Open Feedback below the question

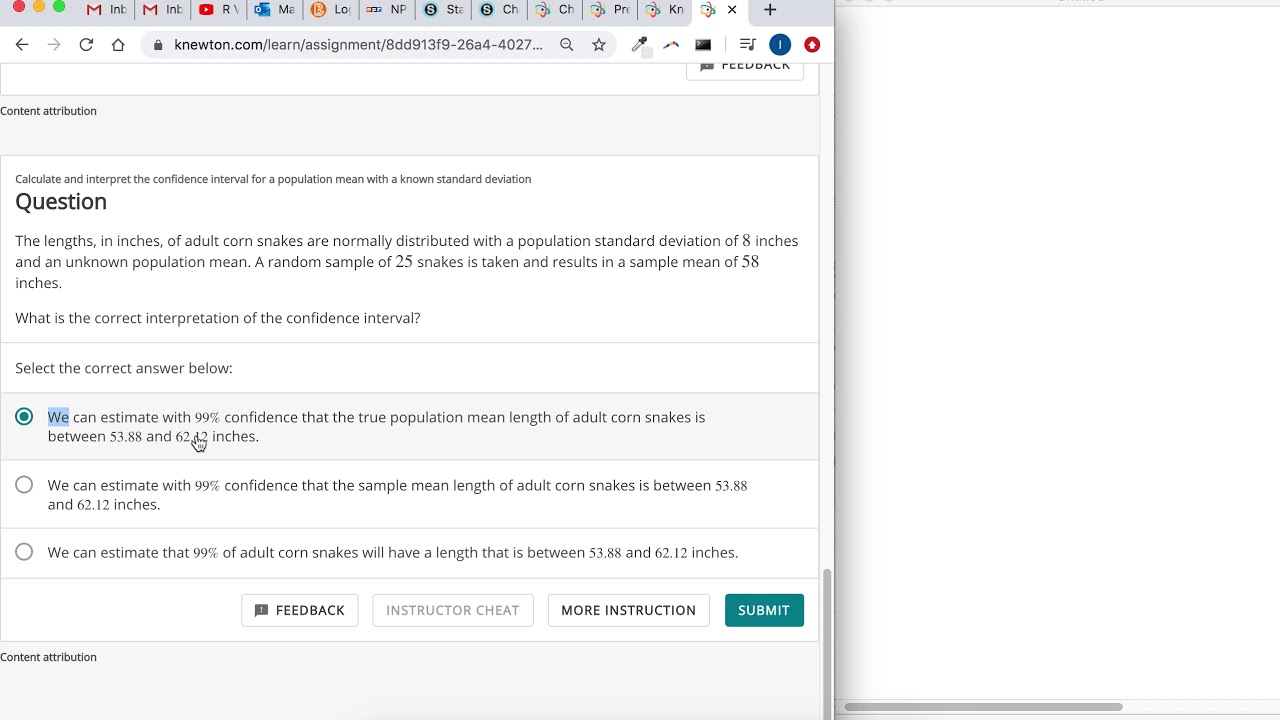click(299, 610)
